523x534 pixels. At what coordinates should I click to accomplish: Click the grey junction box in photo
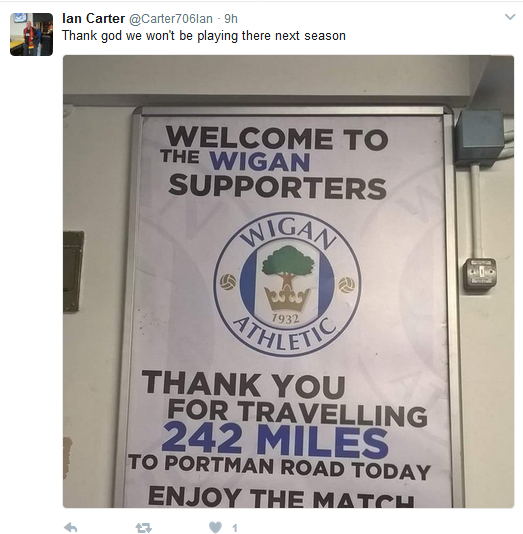coord(480,136)
